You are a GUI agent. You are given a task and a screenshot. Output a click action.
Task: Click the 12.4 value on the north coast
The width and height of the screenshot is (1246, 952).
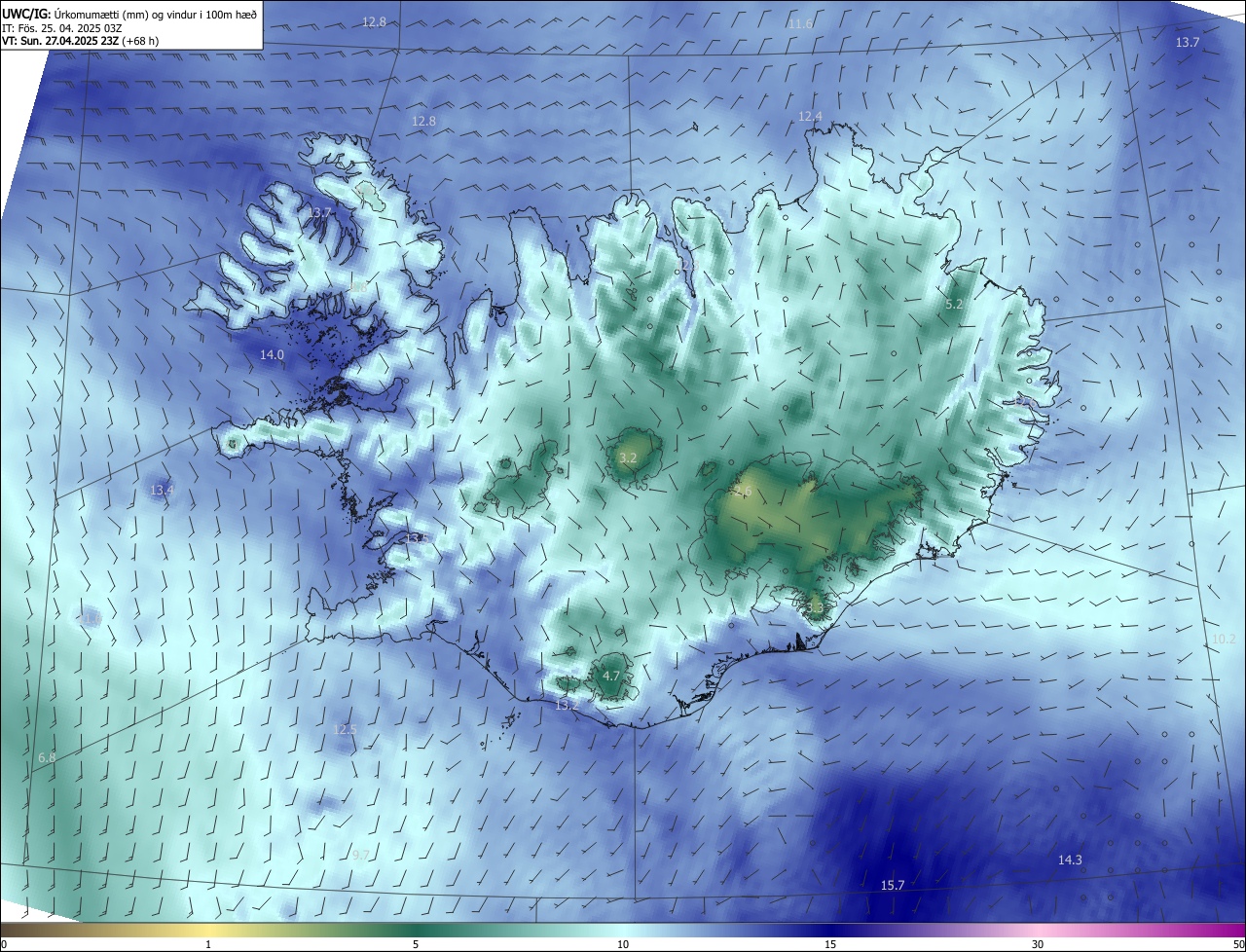tap(810, 117)
